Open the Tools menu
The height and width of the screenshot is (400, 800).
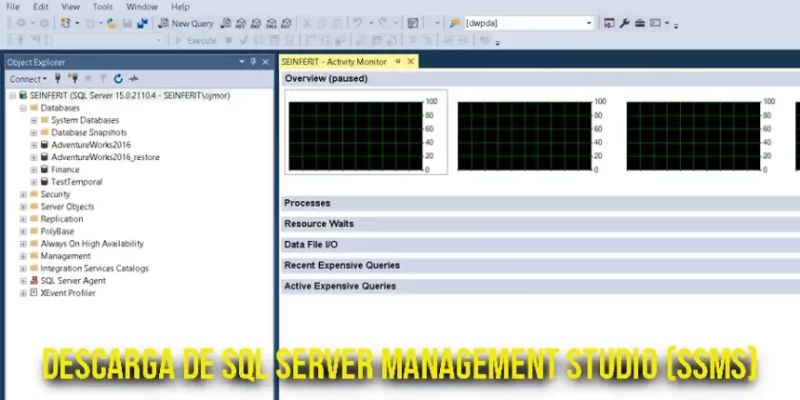point(103,7)
